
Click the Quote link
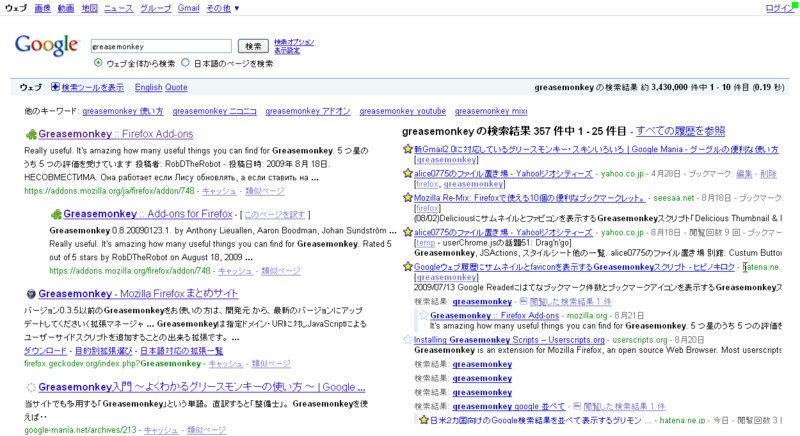(x=176, y=87)
